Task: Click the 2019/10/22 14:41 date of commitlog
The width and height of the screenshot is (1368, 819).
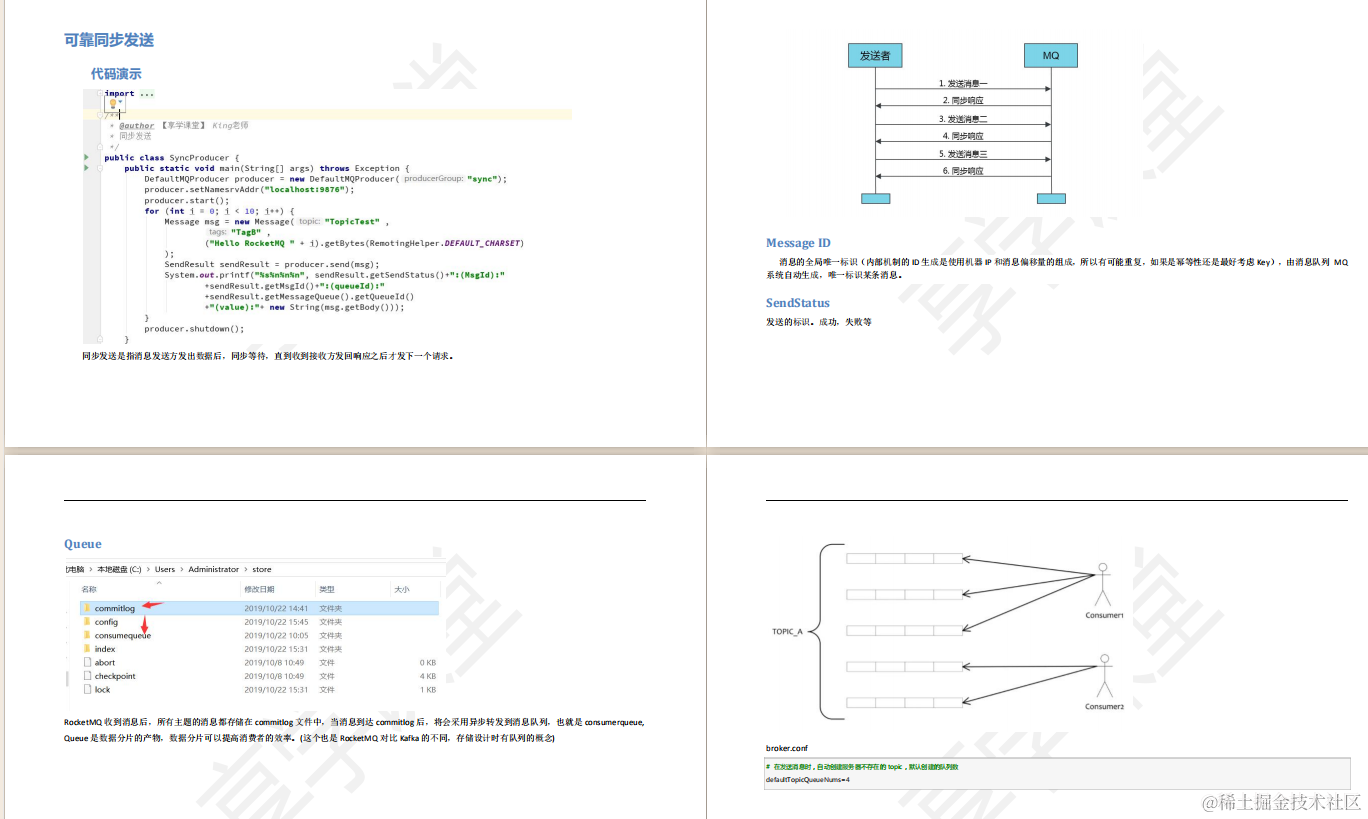Action: [276, 608]
